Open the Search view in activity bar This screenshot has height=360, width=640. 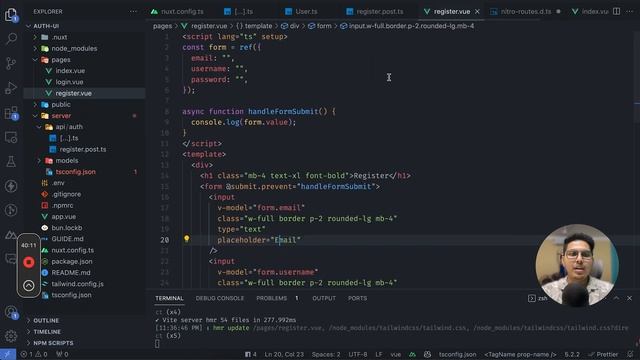tap(11, 39)
